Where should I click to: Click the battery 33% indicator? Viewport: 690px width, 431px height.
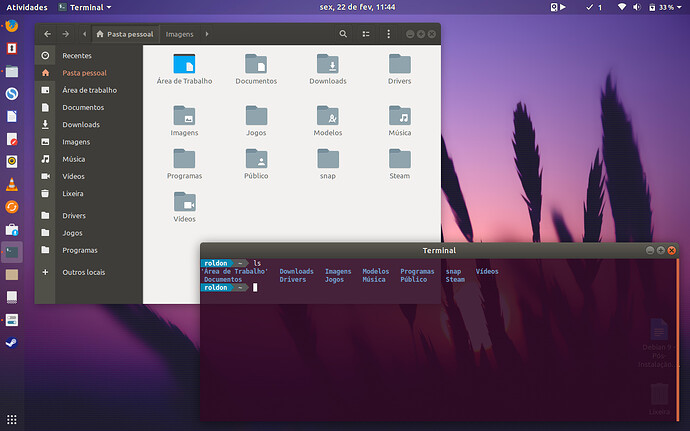pyautogui.click(x=661, y=7)
